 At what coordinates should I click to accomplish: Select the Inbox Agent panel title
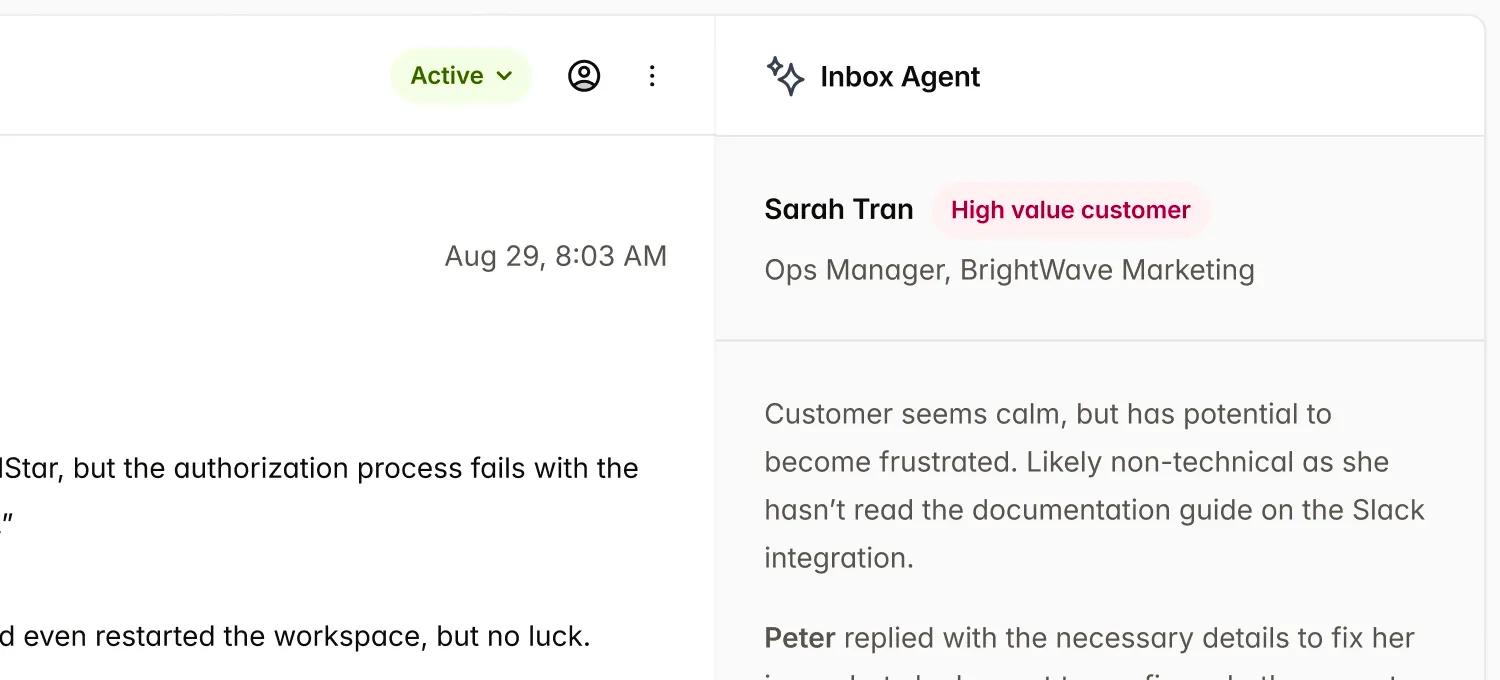[x=900, y=77]
